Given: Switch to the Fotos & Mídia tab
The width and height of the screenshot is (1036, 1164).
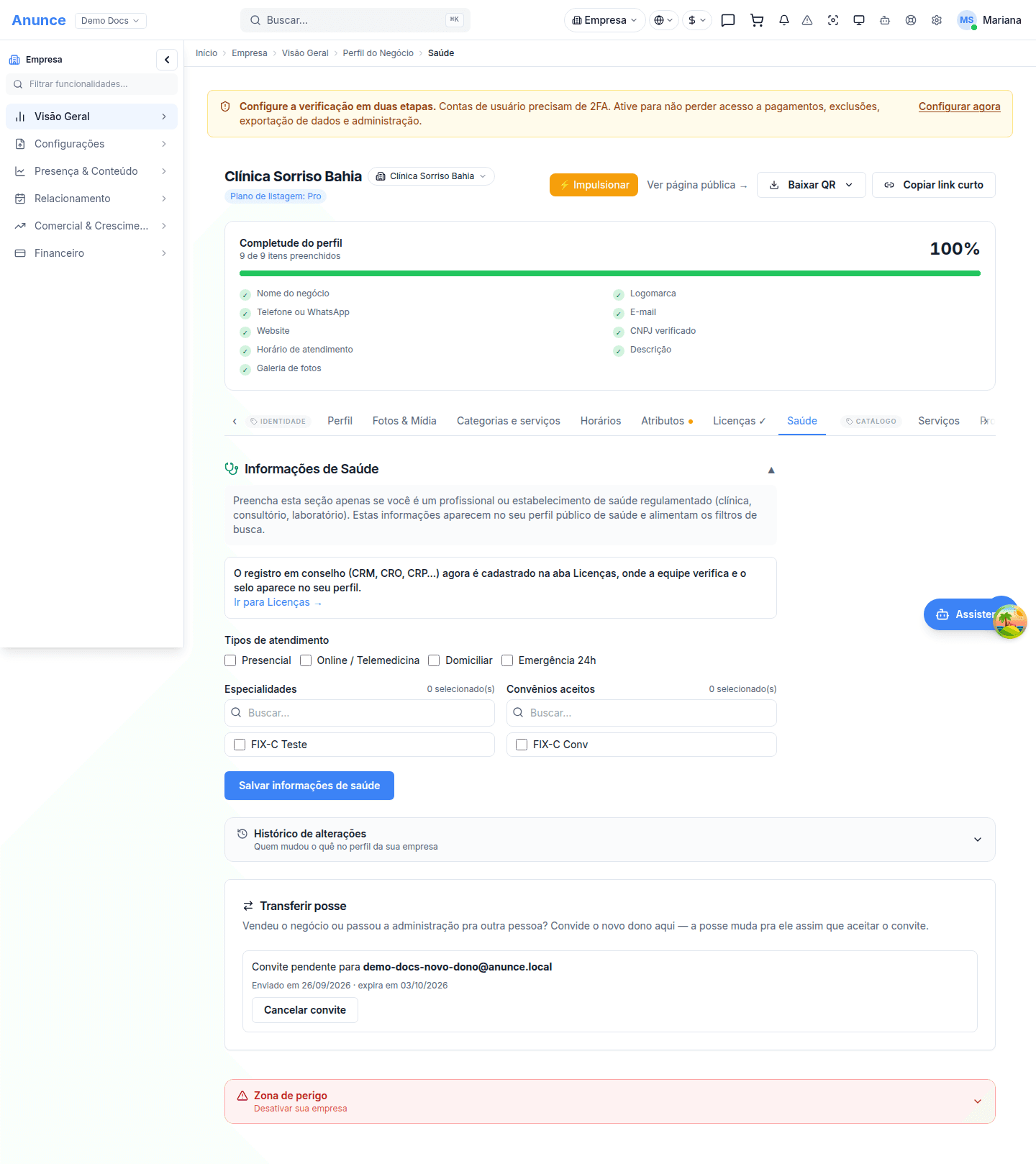Looking at the screenshot, I should [404, 421].
